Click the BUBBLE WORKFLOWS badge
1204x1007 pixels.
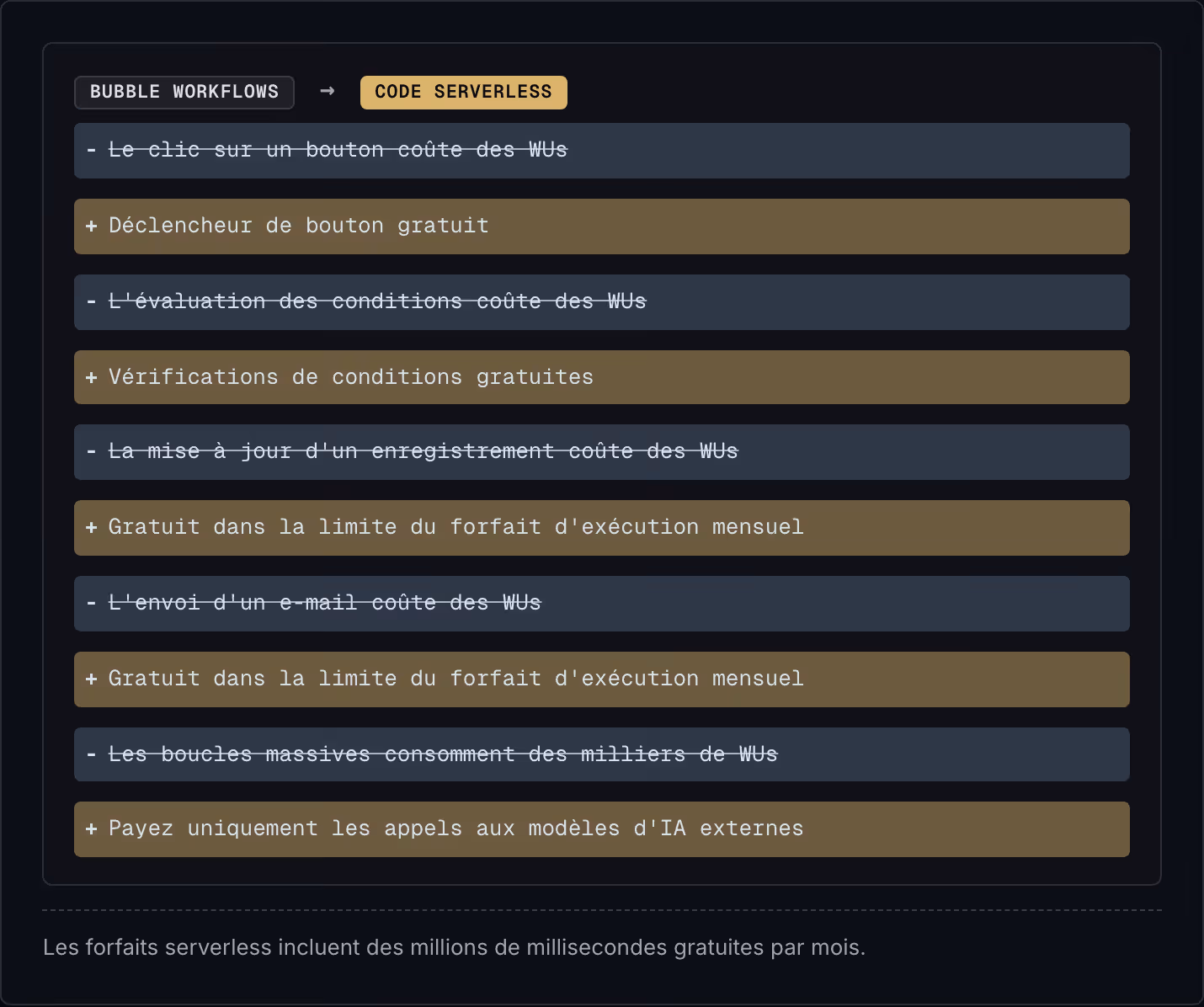(184, 93)
